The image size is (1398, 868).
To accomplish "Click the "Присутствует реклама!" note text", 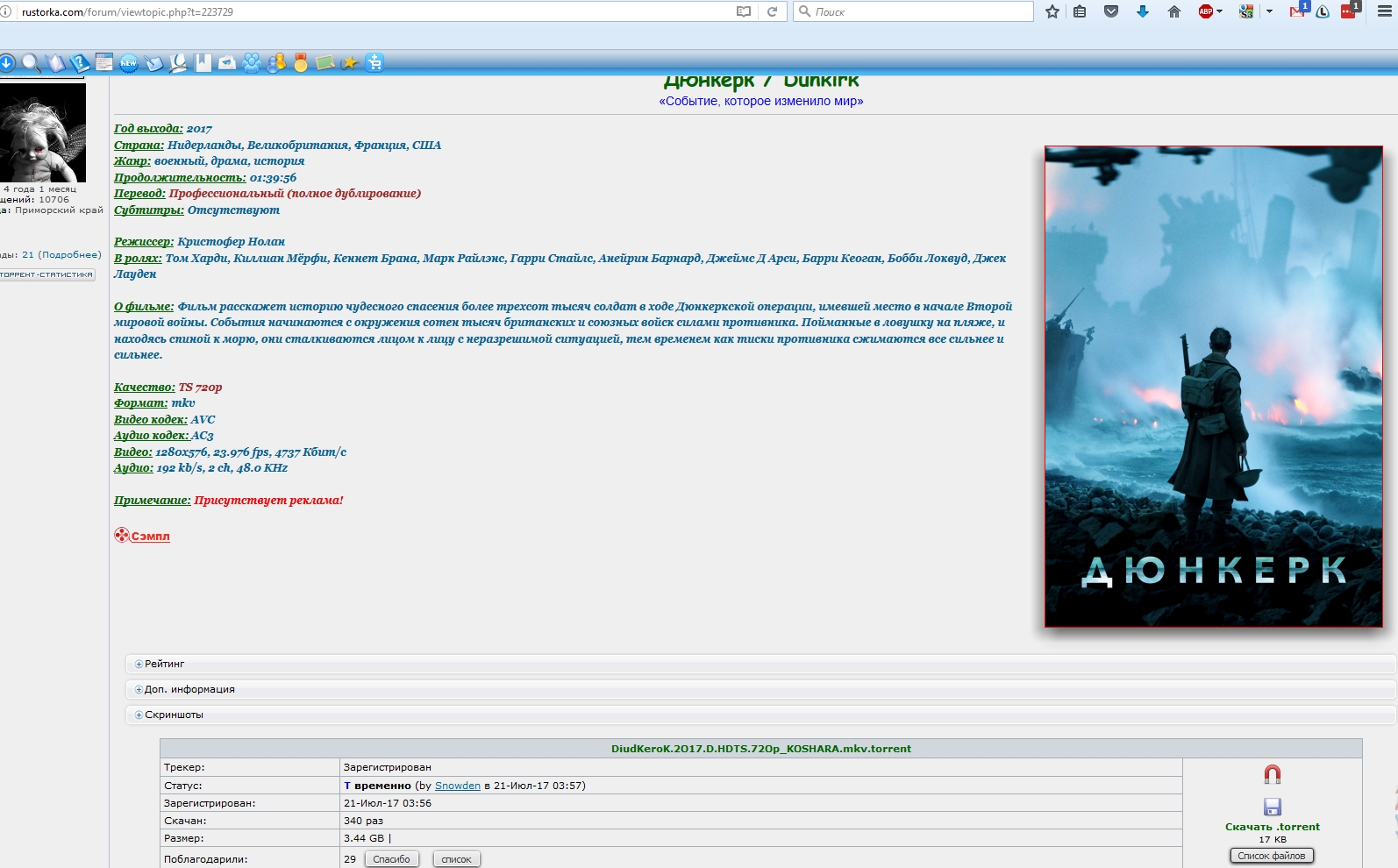I will pyautogui.click(x=268, y=501).
